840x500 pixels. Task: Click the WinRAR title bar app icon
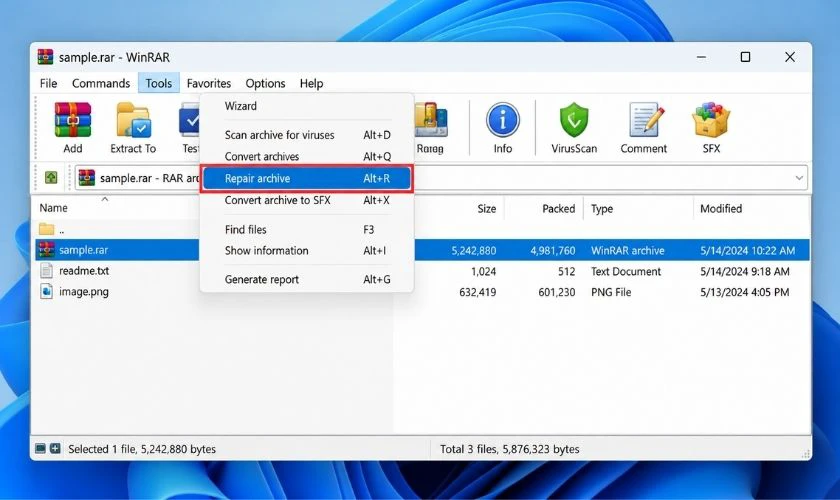pos(46,57)
